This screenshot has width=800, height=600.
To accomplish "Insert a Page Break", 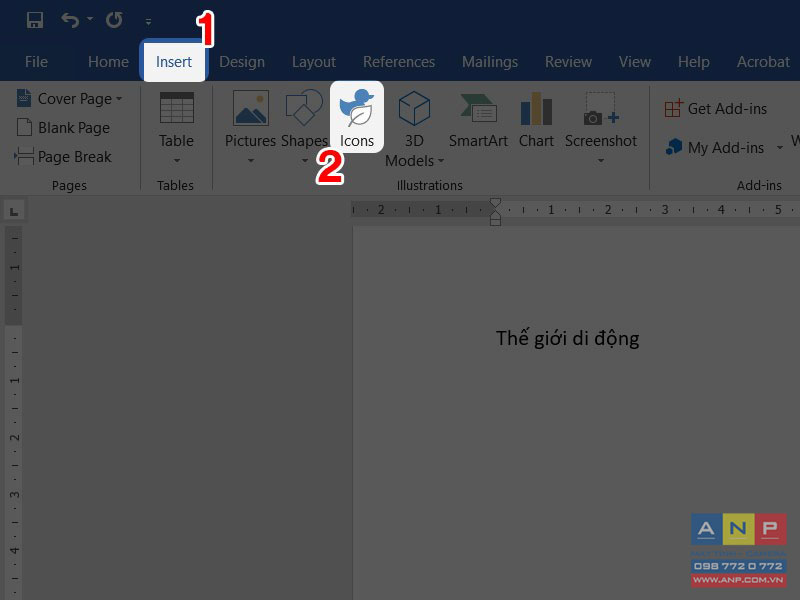I will point(63,157).
